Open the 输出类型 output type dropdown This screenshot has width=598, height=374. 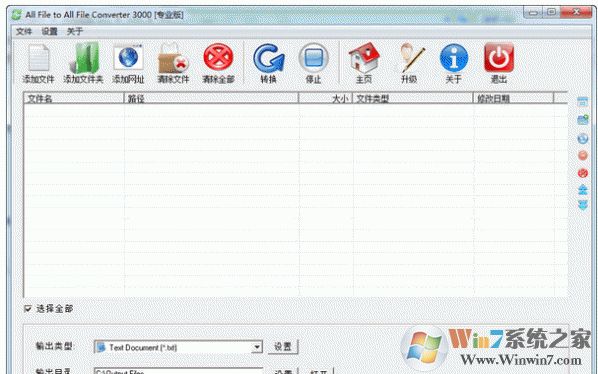click(257, 347)
